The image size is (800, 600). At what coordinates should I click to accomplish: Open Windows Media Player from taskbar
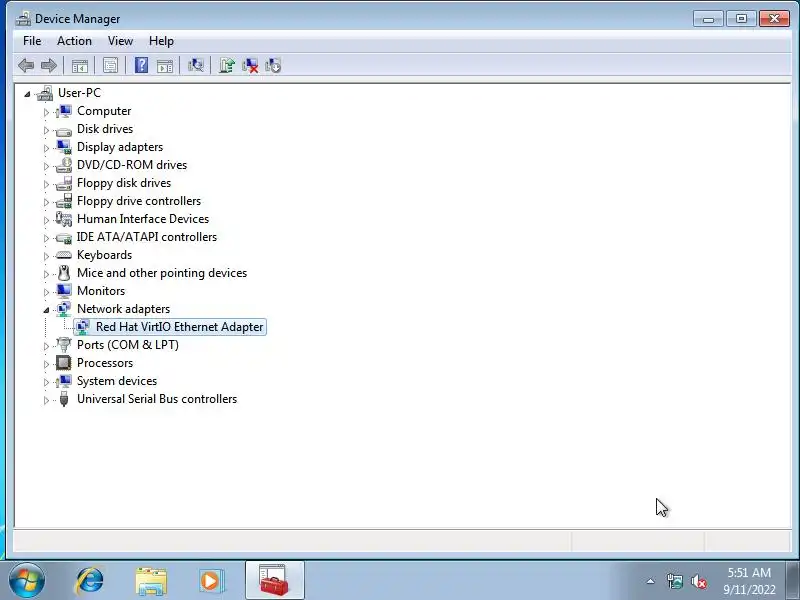pyautogui.click(x=211, y=581)
